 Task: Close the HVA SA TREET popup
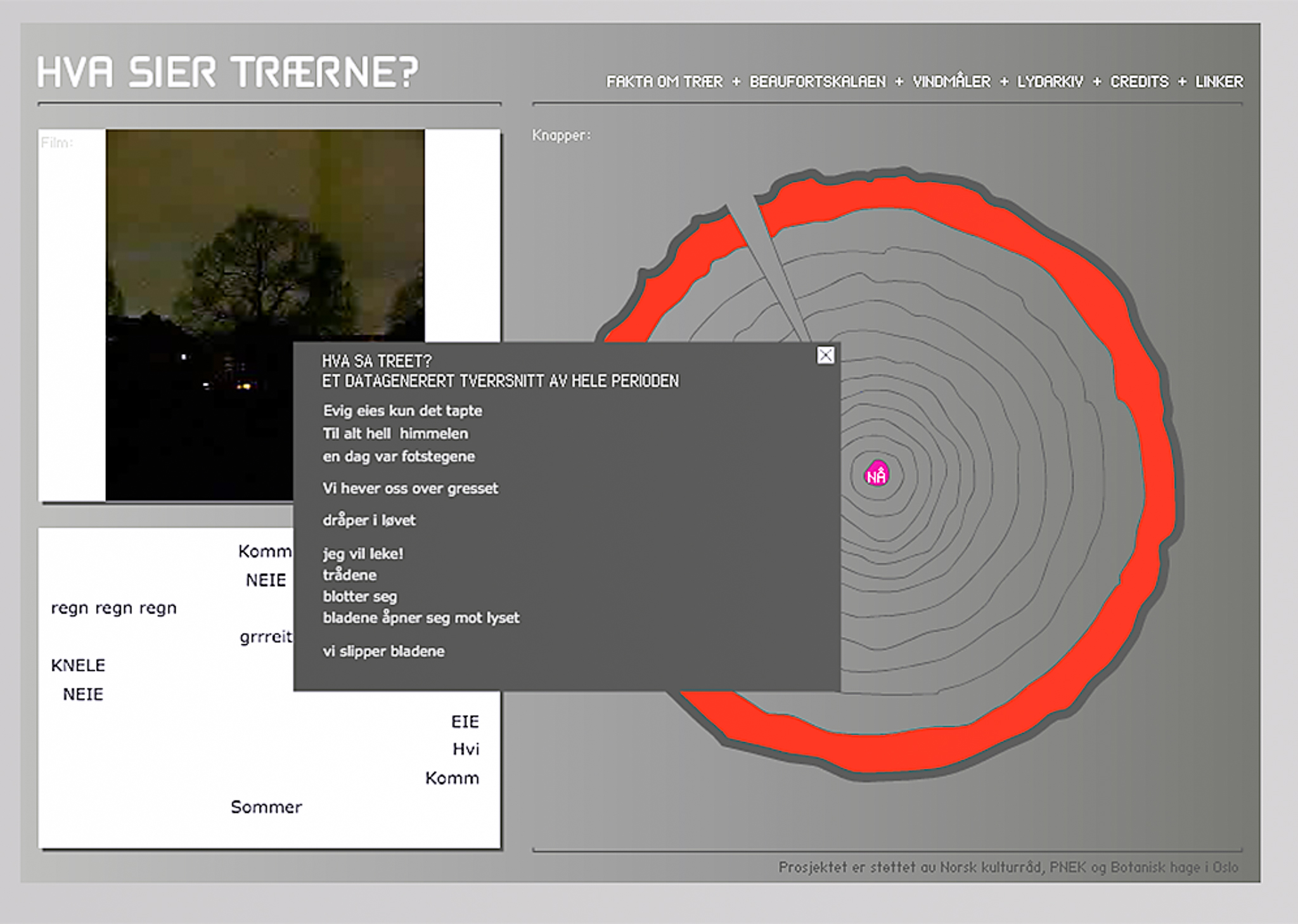(825, 356)
